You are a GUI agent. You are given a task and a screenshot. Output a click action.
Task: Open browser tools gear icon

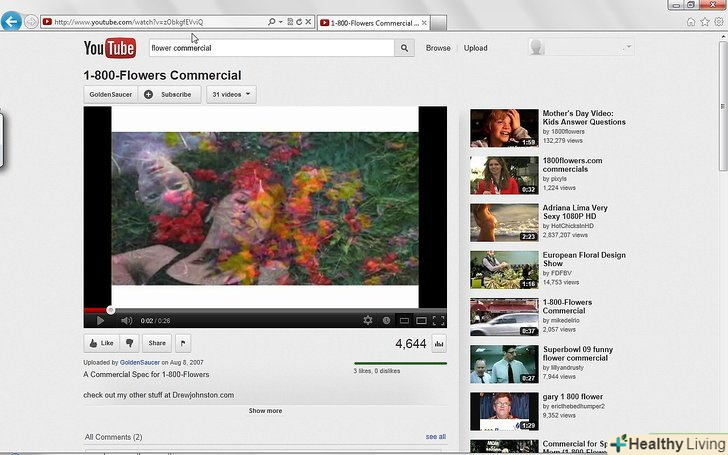click(x=719, y=21)
